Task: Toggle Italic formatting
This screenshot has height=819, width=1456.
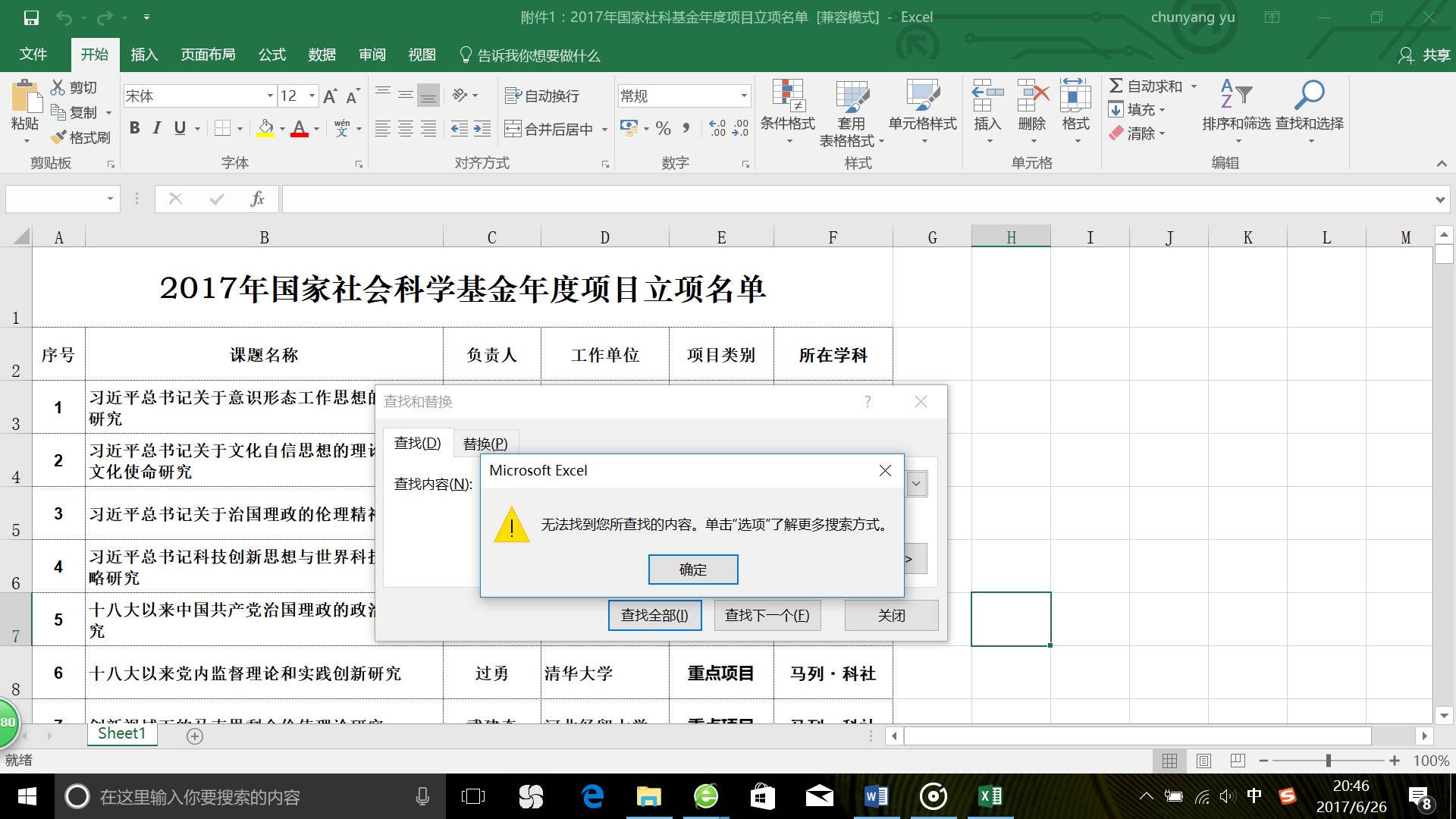Action: point(157,128)
